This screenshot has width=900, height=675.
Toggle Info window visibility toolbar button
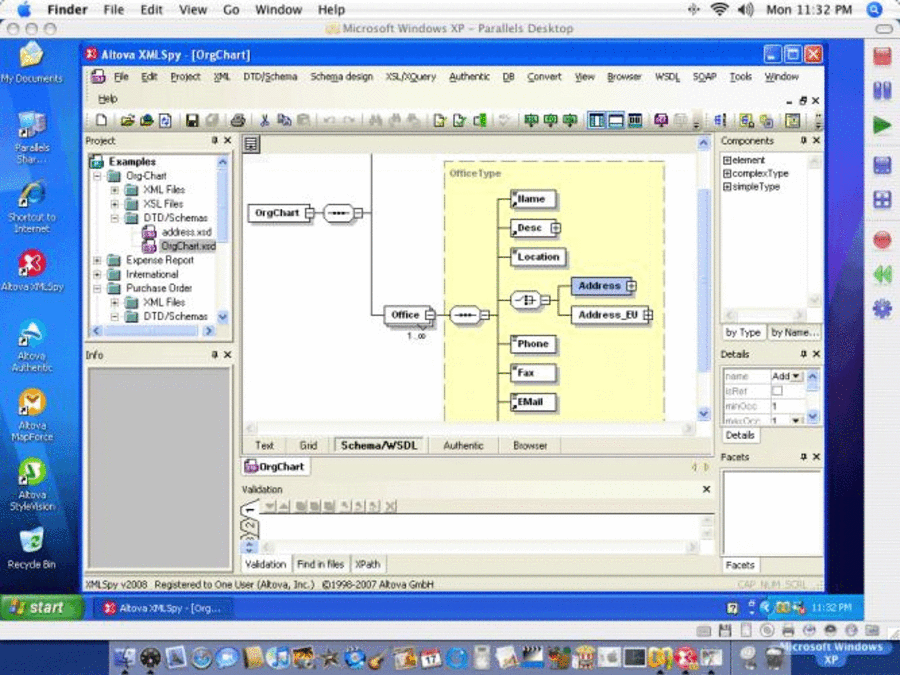click(x=616, y=120)
